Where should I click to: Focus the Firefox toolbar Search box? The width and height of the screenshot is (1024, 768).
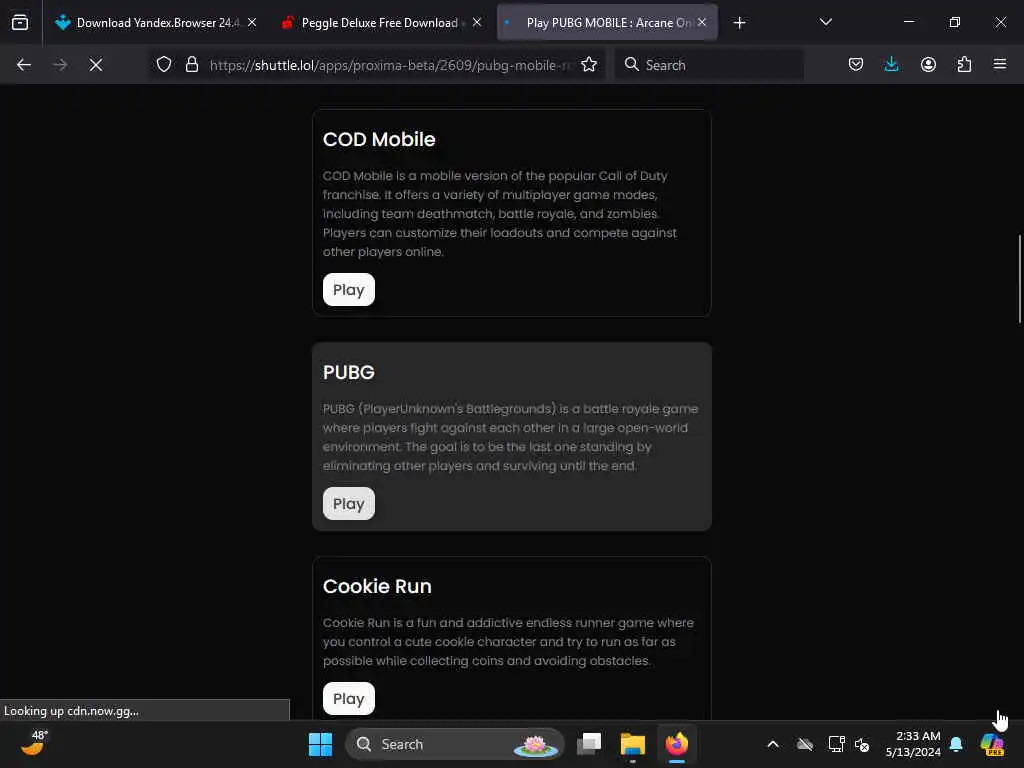pyautogui.click(x=709, y=65)
